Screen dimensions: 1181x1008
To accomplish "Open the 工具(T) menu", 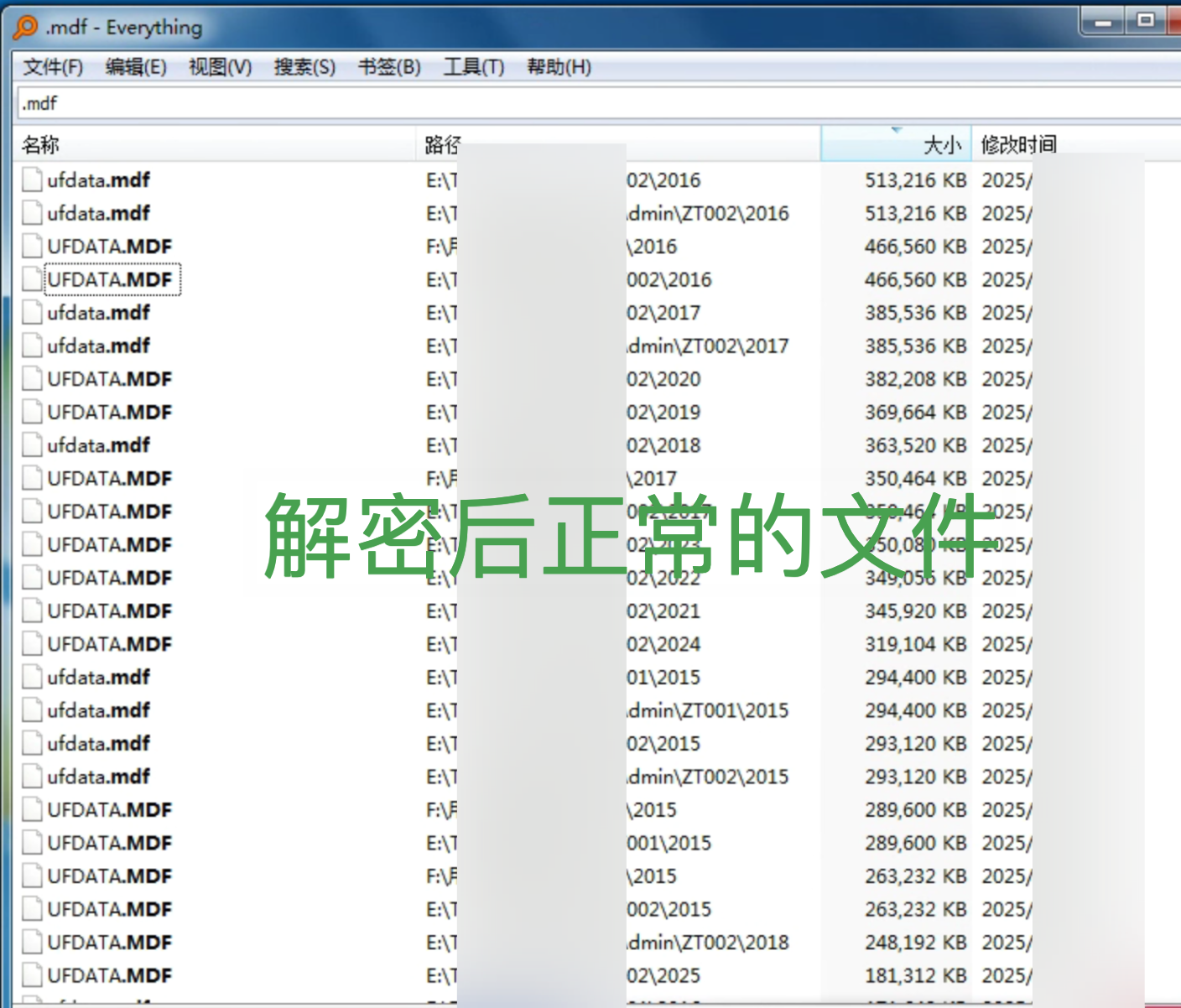I will (474, 67).
